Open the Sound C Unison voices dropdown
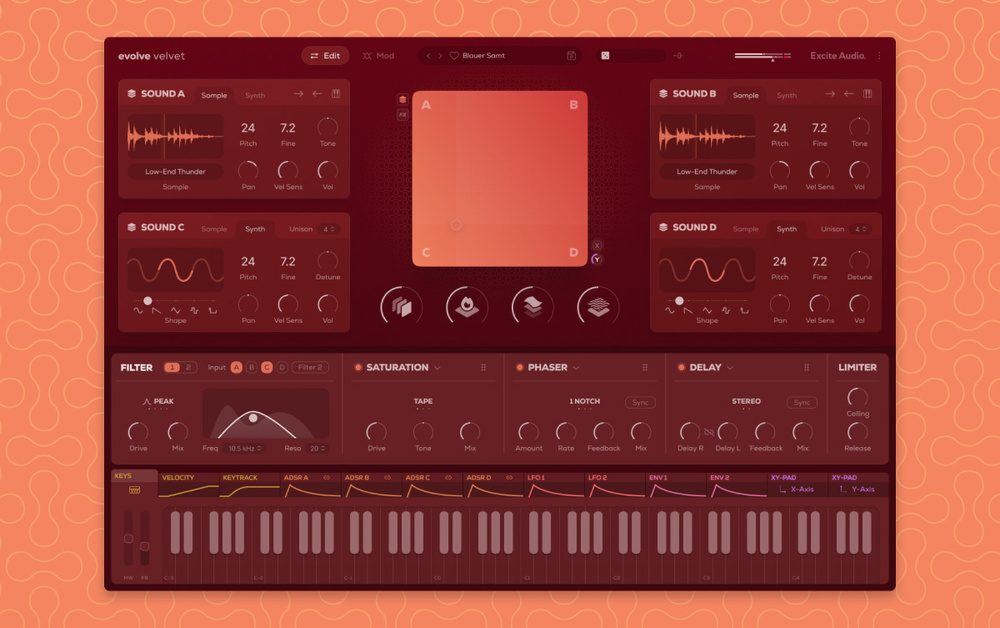The height and width of the screenshot is (628, 1000). (x=327, y=229)
